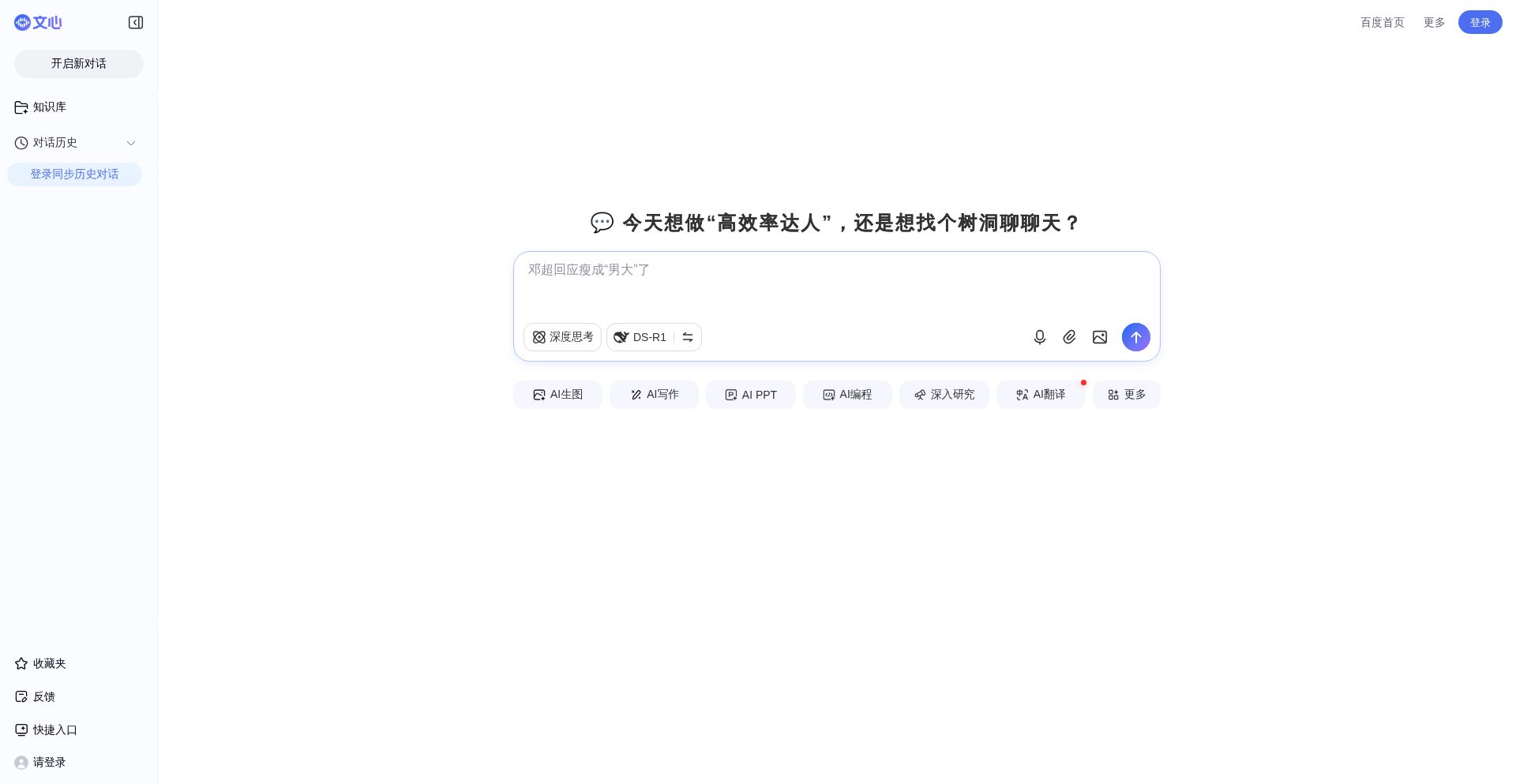
Task: Click the 登录 button
Action: coord(1480,22)
